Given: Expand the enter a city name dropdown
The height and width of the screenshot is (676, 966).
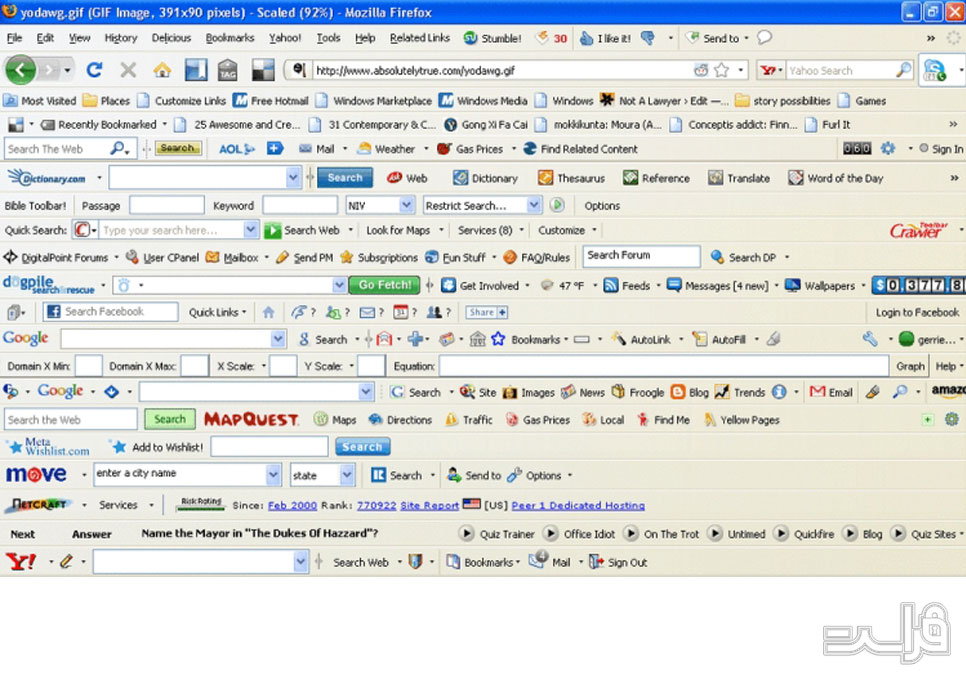Looking at the screenshot, I should 274,475.
